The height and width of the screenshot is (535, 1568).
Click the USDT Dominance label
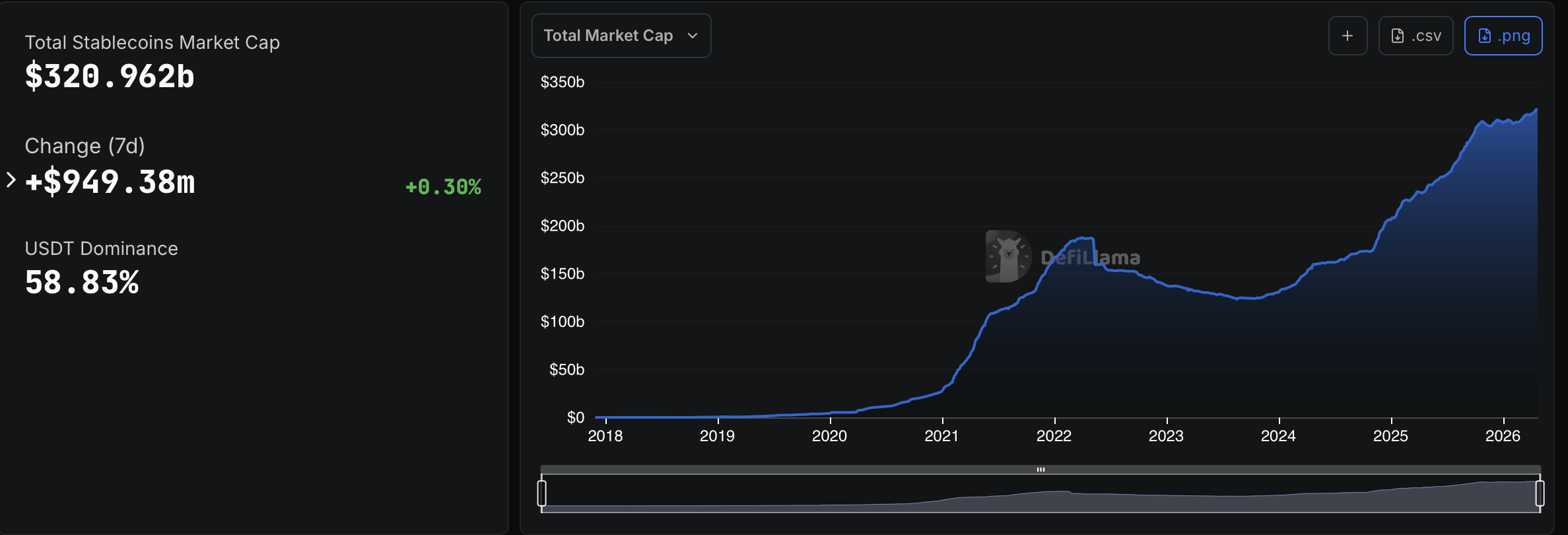(x=101, y=248)
